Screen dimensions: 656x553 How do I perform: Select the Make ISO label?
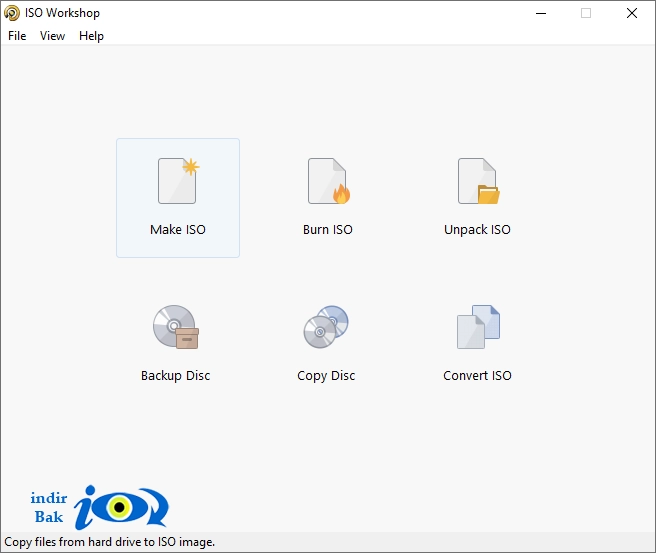(178, 230)
